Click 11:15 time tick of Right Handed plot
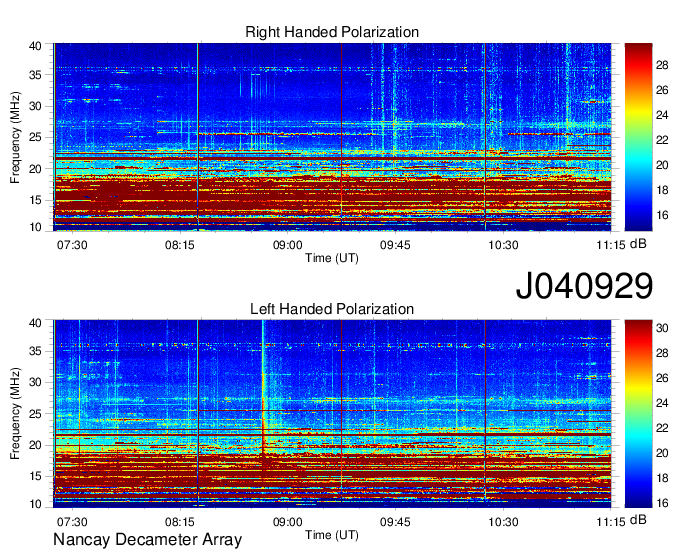 (x=611, y=245)
